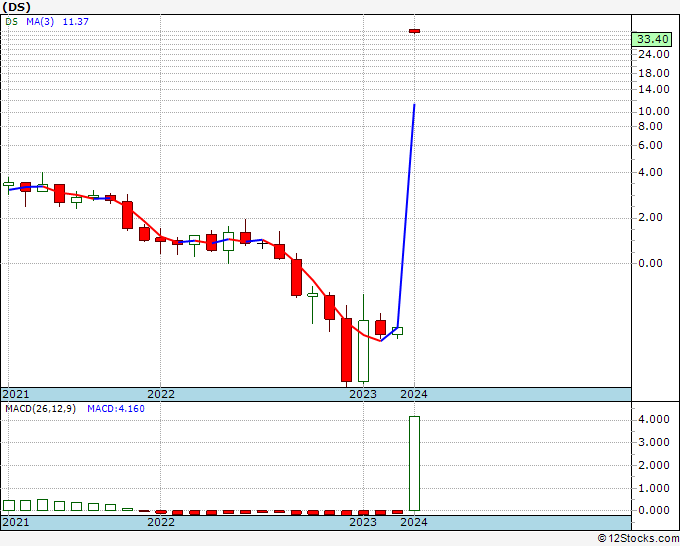680x546 pixels.
Task: Click the 0.000 MACD axis label
Action: (654, 510)
